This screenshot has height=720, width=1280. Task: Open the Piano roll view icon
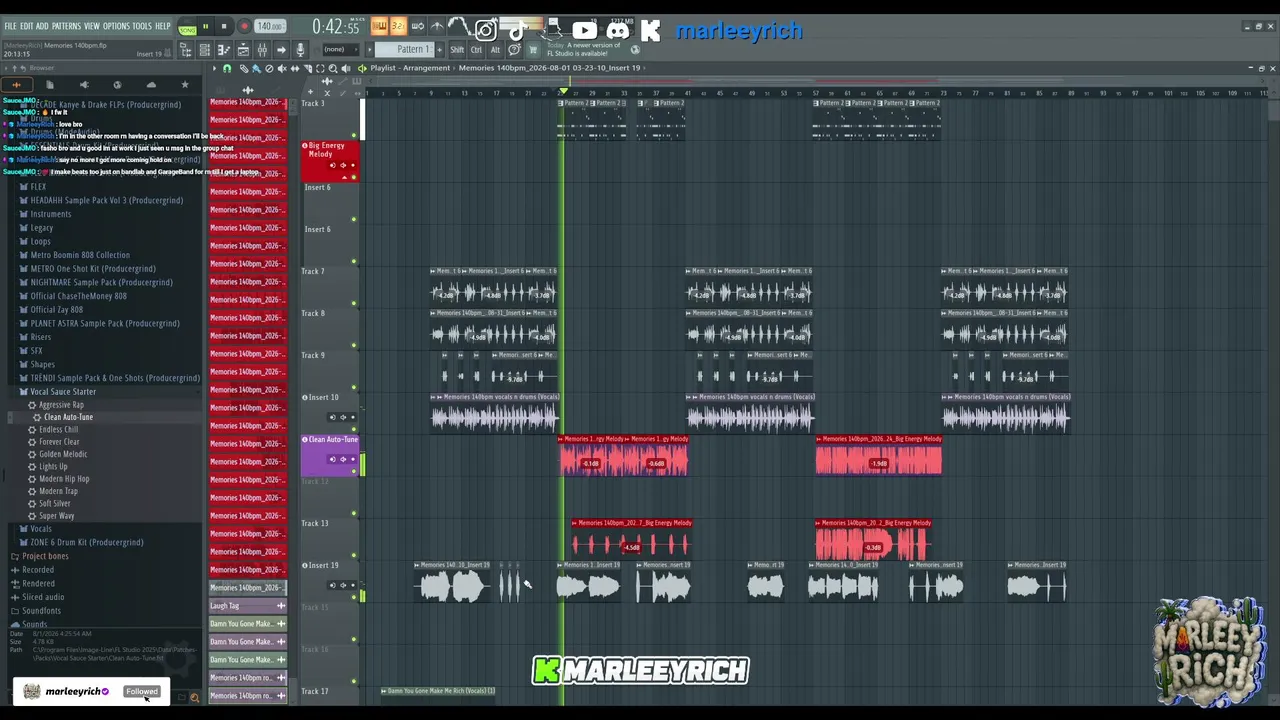224,50
